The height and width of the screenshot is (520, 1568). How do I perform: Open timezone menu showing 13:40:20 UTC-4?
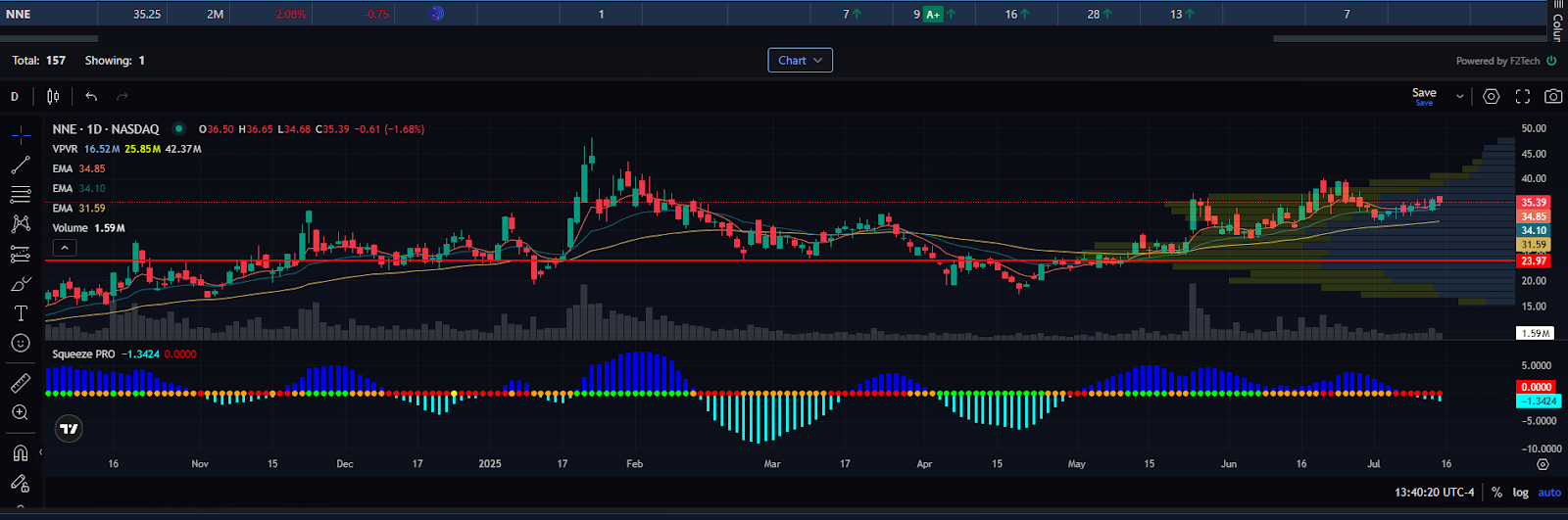tap(1434, 493)
